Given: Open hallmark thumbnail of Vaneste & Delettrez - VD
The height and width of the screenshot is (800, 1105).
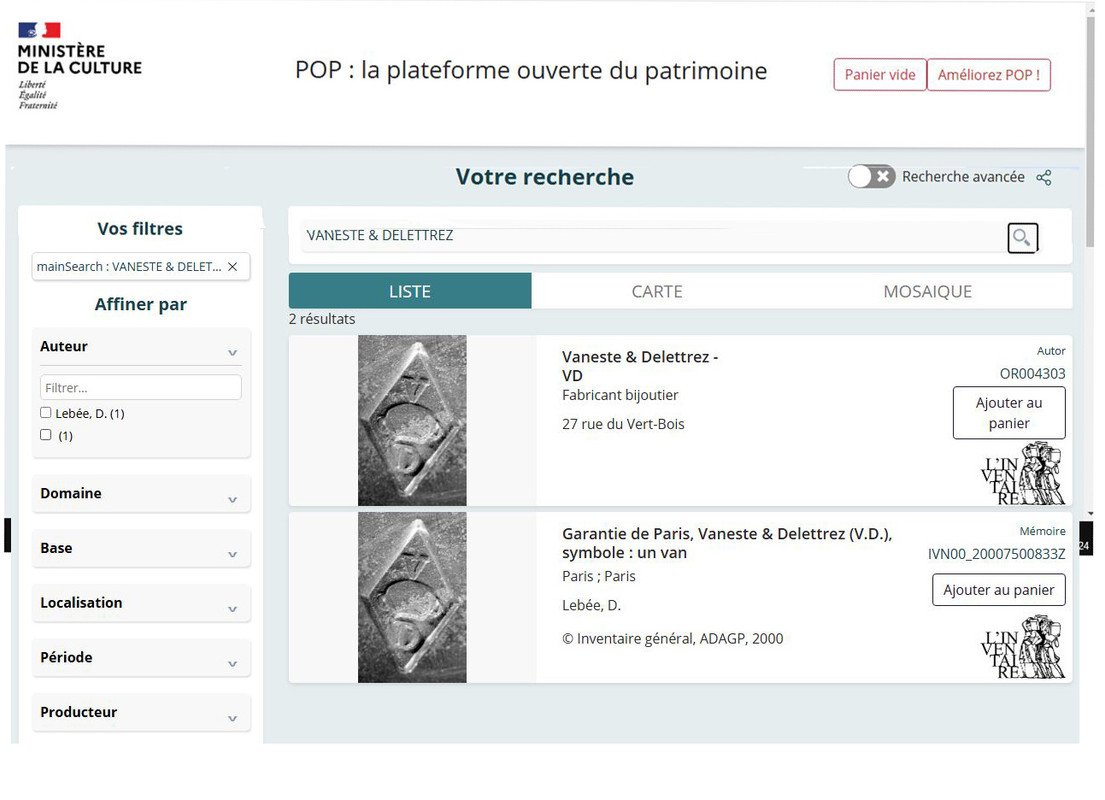Looking at the screenshot, I should (x=412, y=420).
